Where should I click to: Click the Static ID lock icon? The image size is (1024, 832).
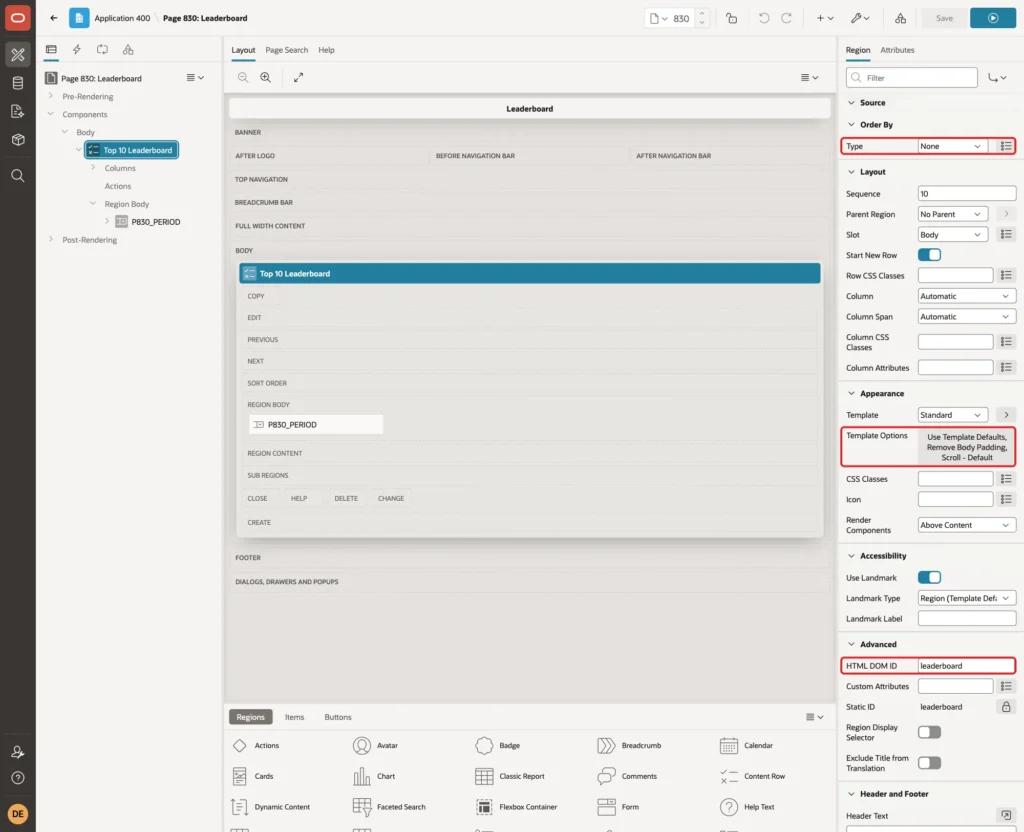(x=1006, y=707)
